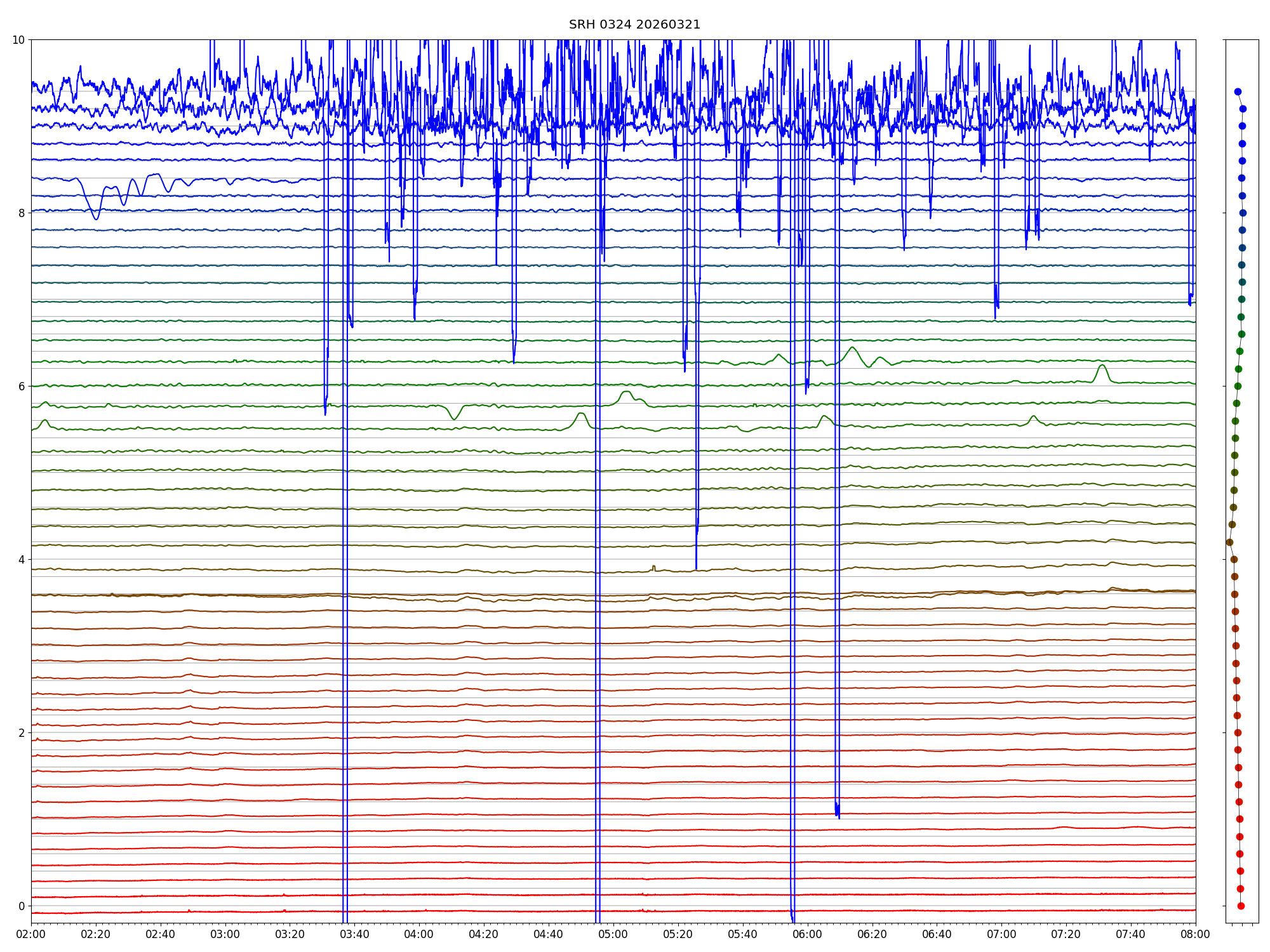Select y-axis tick label 0

click(x=22, y=906)
